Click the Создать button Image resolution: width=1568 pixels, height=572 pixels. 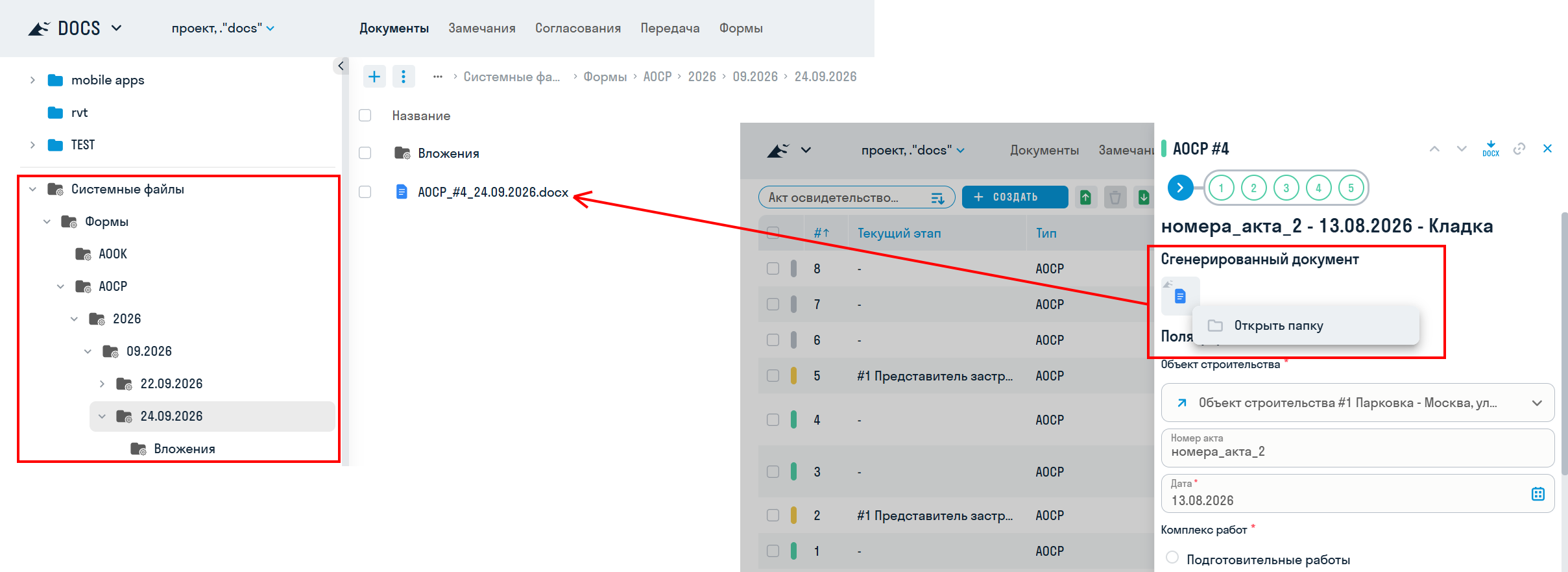(1015, 197)
